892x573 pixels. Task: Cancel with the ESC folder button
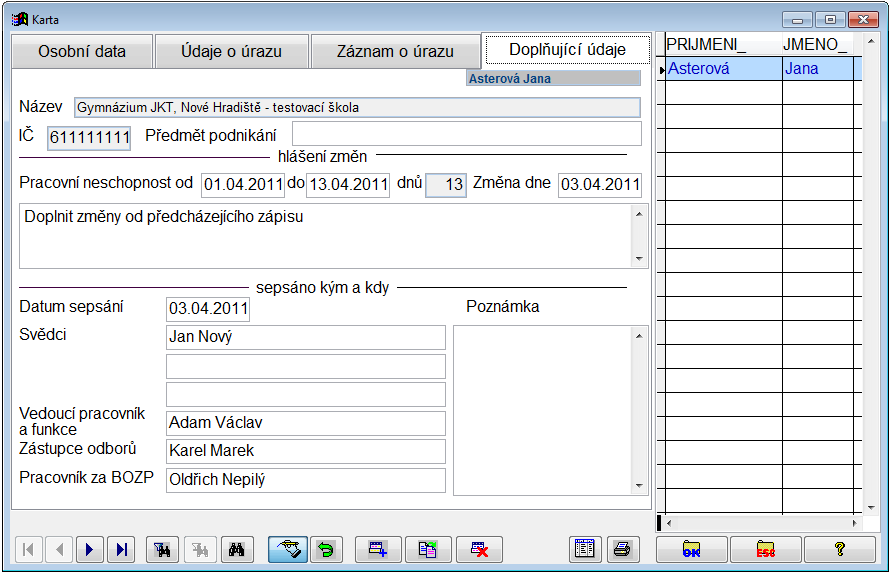pyautogui.click(x=765, y=549)
